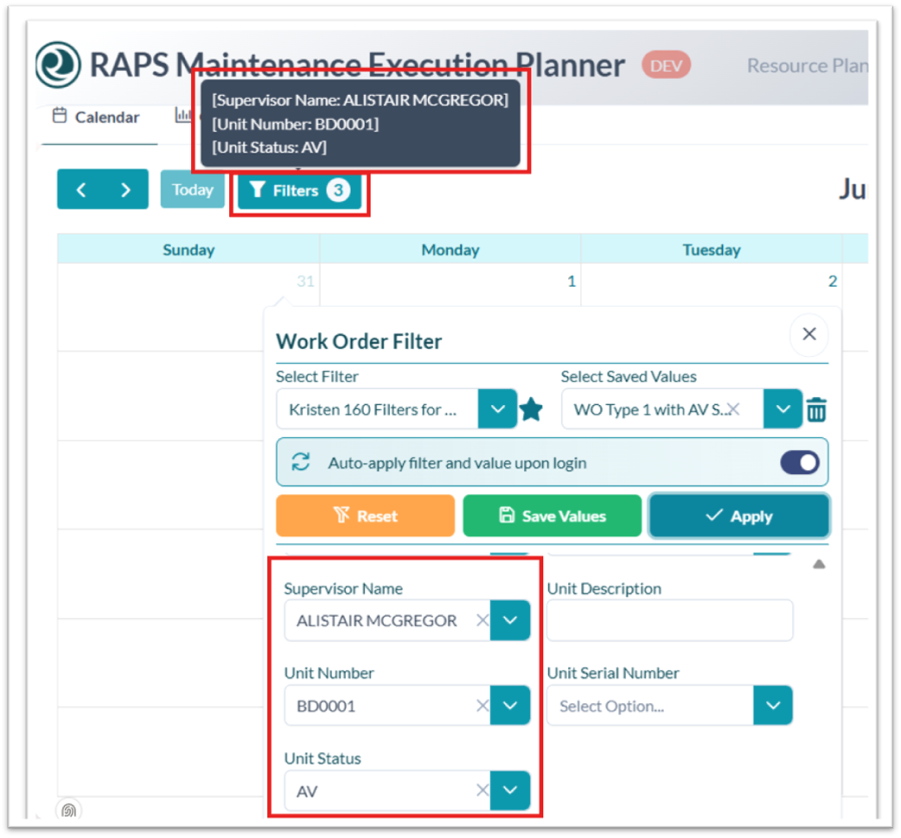
Task: Open the Unit Status dropdown arrow
Action: (x=510, y=790)
